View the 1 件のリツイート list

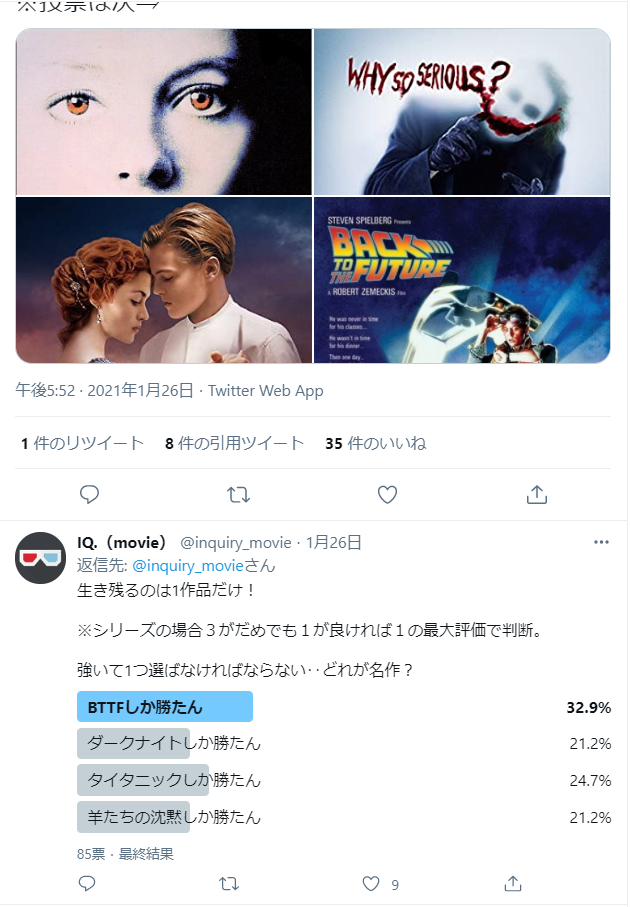pos(82,443)
